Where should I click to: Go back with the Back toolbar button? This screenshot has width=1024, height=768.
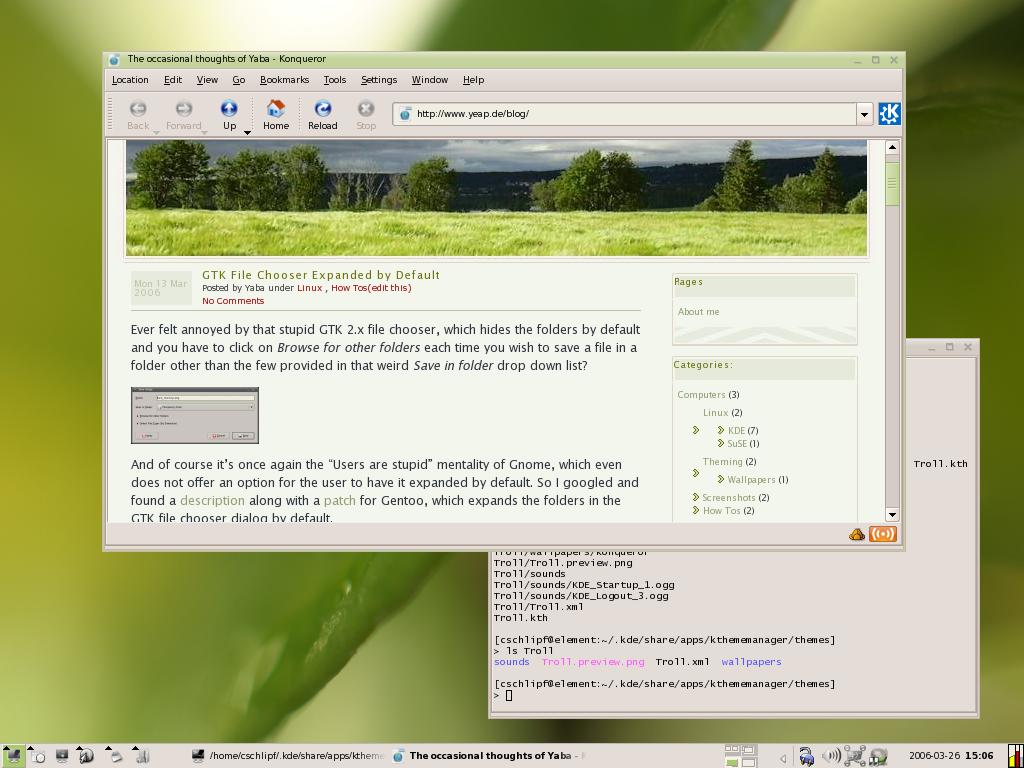(138, 115)
